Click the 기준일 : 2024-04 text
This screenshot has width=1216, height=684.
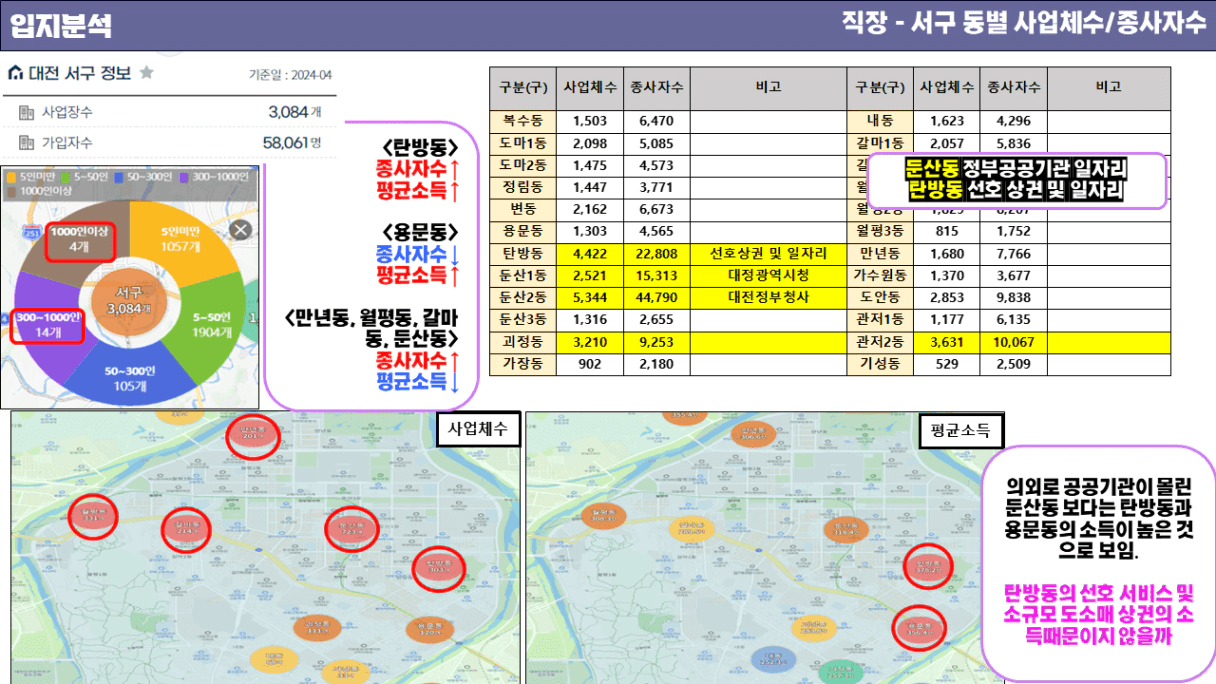click(x=290, y=75)
